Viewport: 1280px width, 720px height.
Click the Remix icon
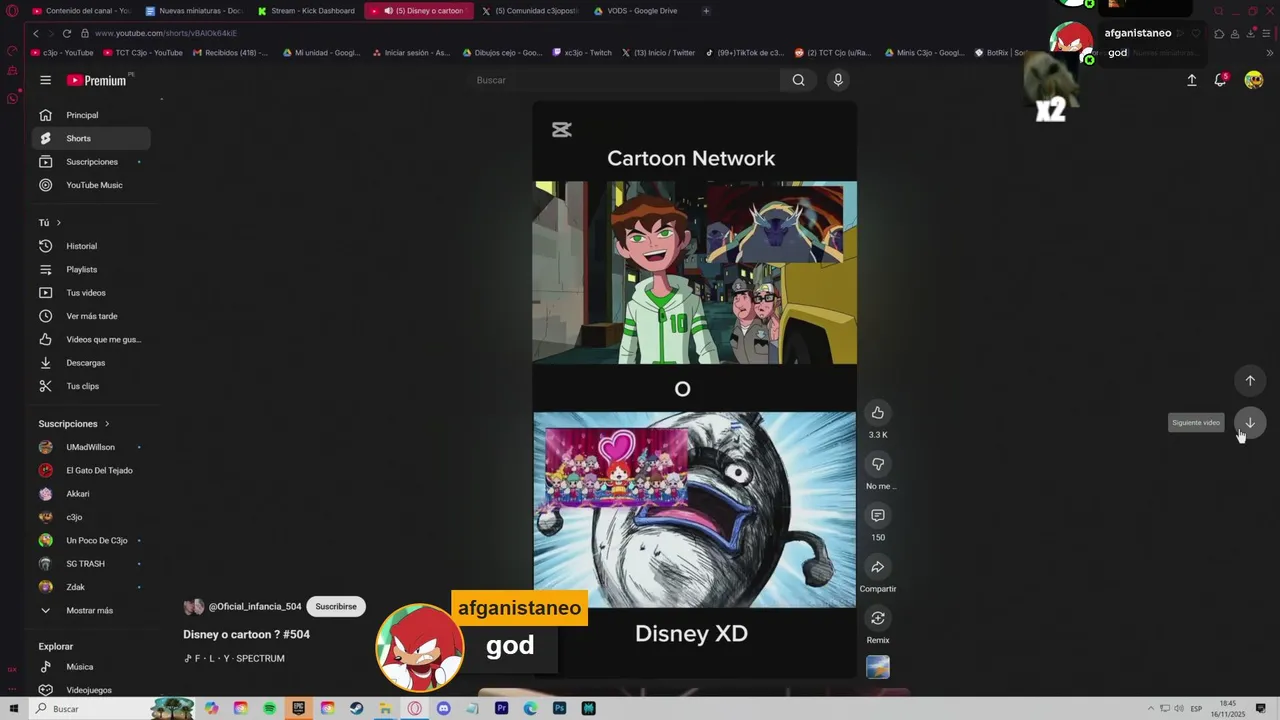tap(877, 618)
